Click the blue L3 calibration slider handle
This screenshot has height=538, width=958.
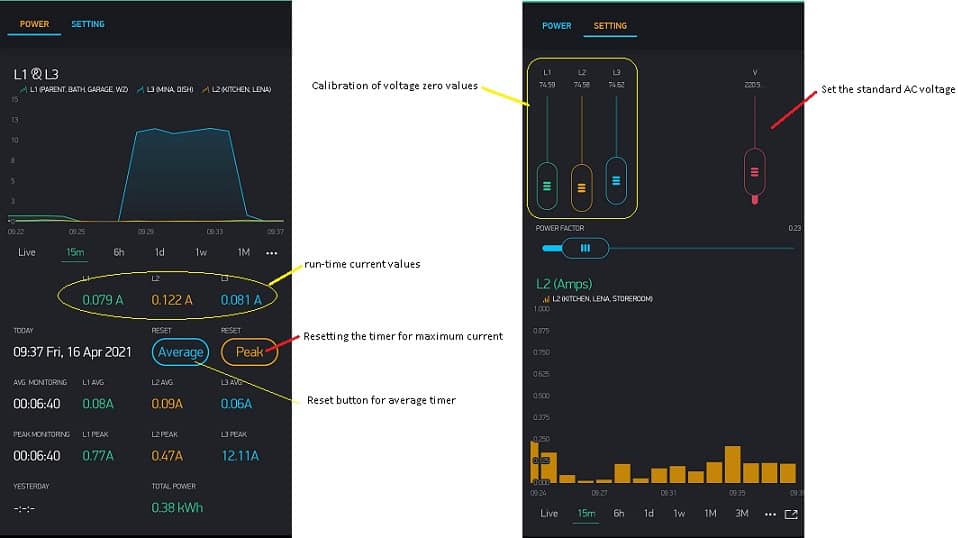(616, 181)
